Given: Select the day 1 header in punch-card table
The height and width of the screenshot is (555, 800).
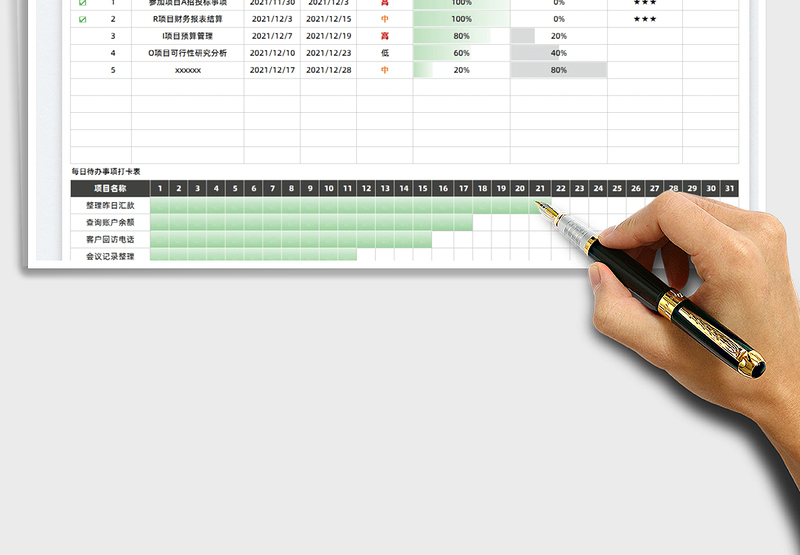Looking at the screenshot, I should coord(159,188).
